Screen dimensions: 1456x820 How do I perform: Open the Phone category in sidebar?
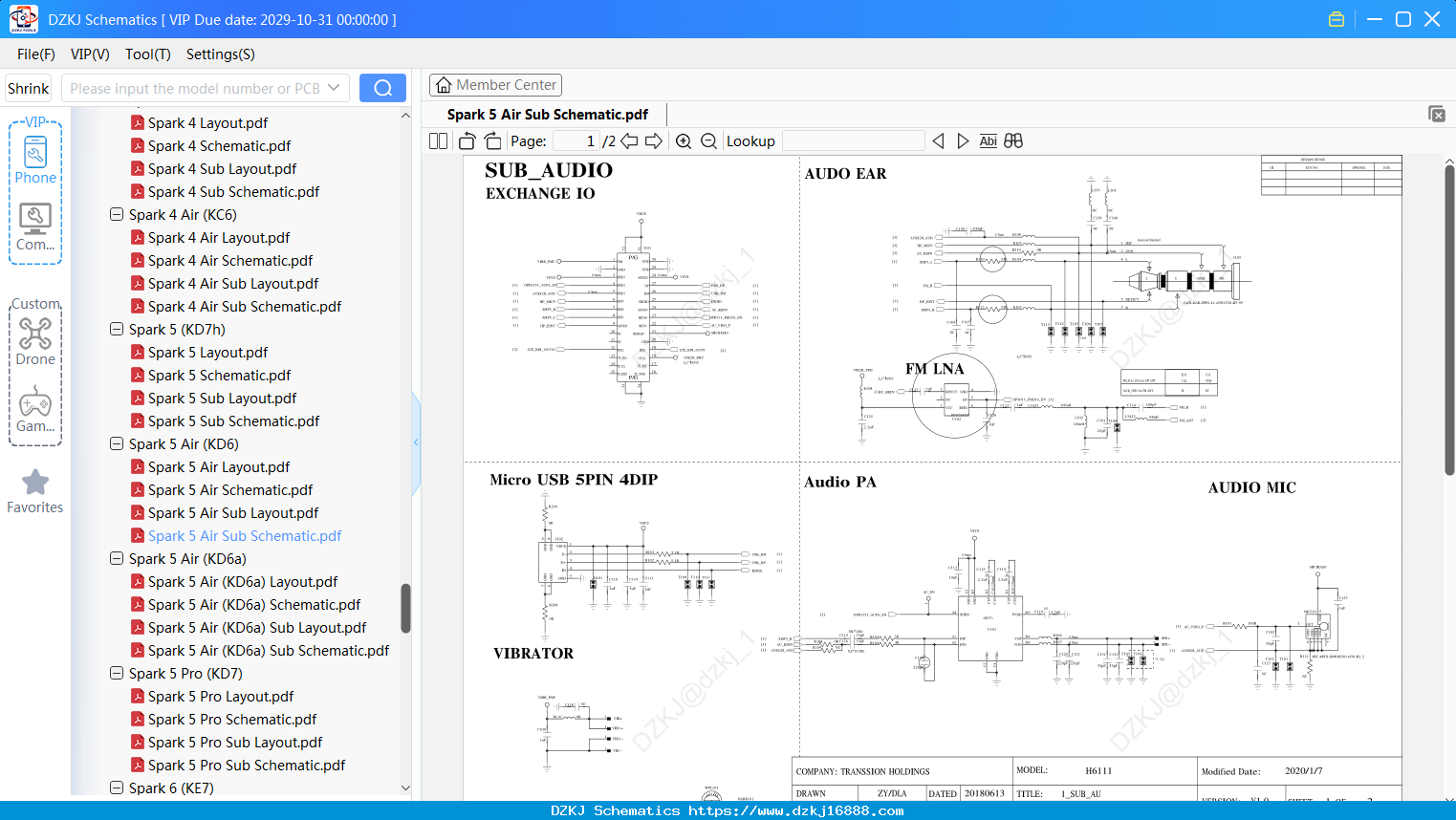pos(35,159)
